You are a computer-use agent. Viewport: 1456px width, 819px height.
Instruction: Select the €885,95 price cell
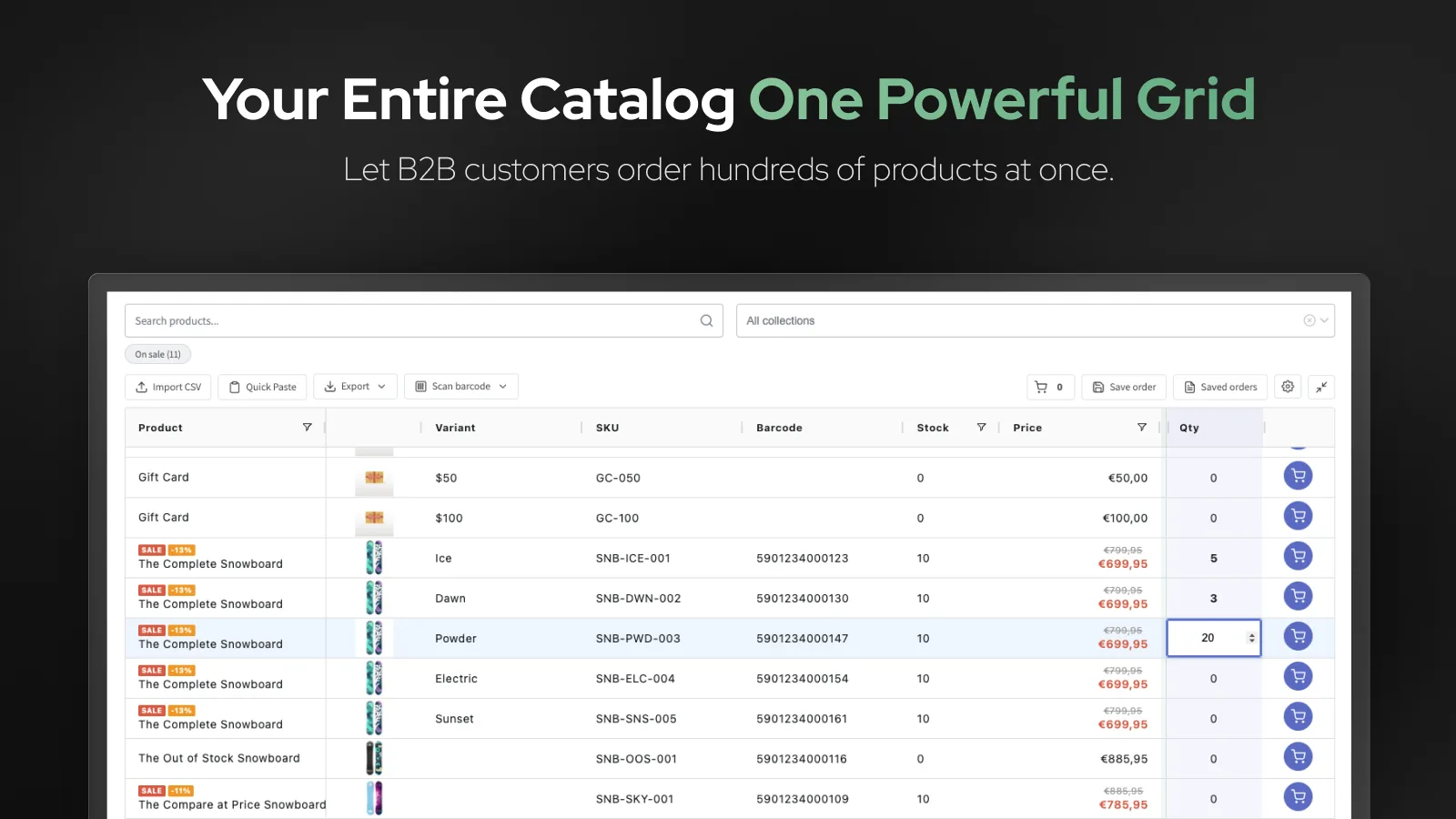coord(1124,759)
